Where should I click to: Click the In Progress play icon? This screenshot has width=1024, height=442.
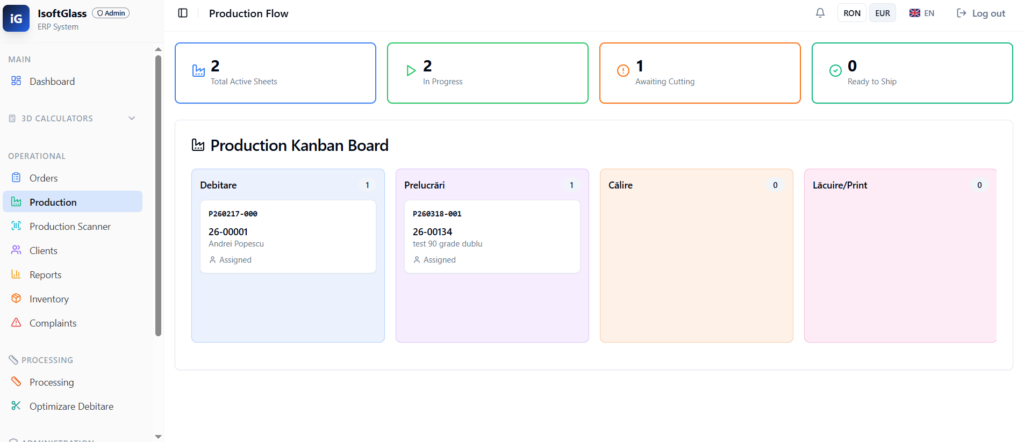pyautogui.click(x=410, y=71)
